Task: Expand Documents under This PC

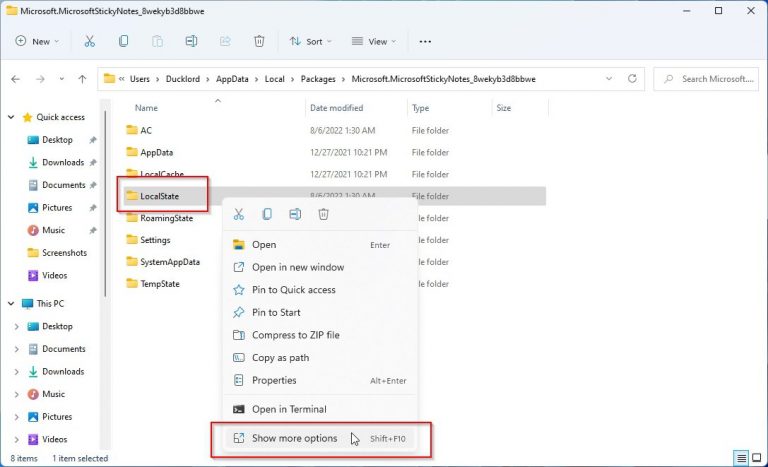Action: [x=17, y=349]
